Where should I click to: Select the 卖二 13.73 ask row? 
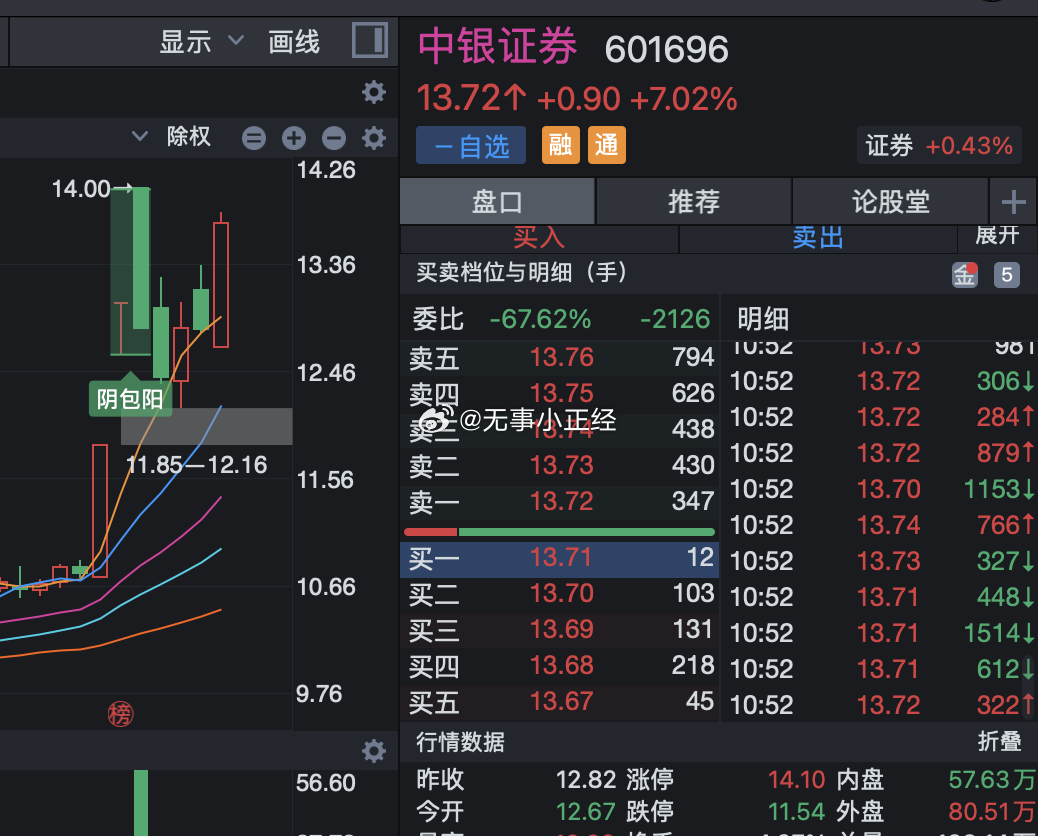(559, 466)
